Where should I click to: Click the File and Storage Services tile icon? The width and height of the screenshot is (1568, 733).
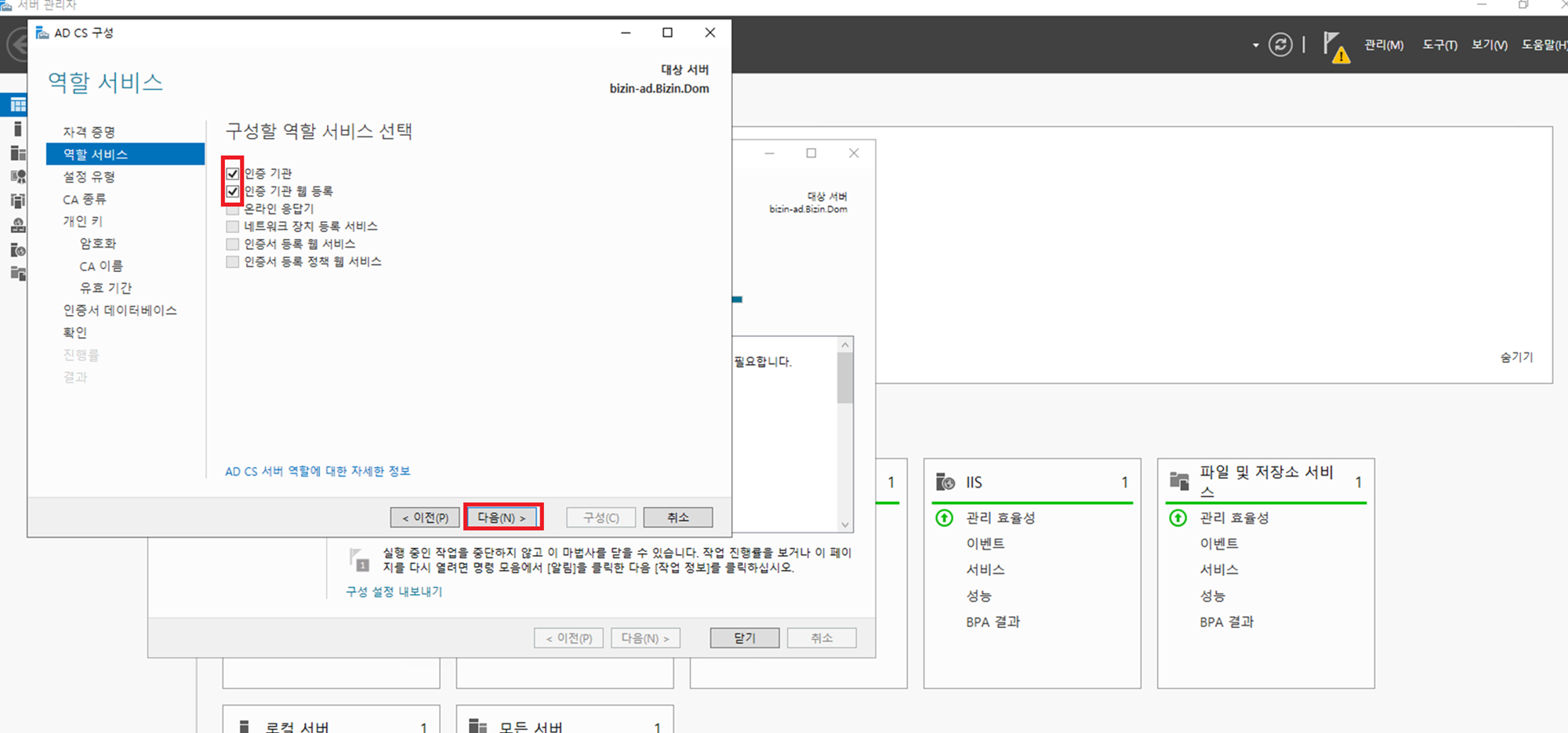point(1179,481)
